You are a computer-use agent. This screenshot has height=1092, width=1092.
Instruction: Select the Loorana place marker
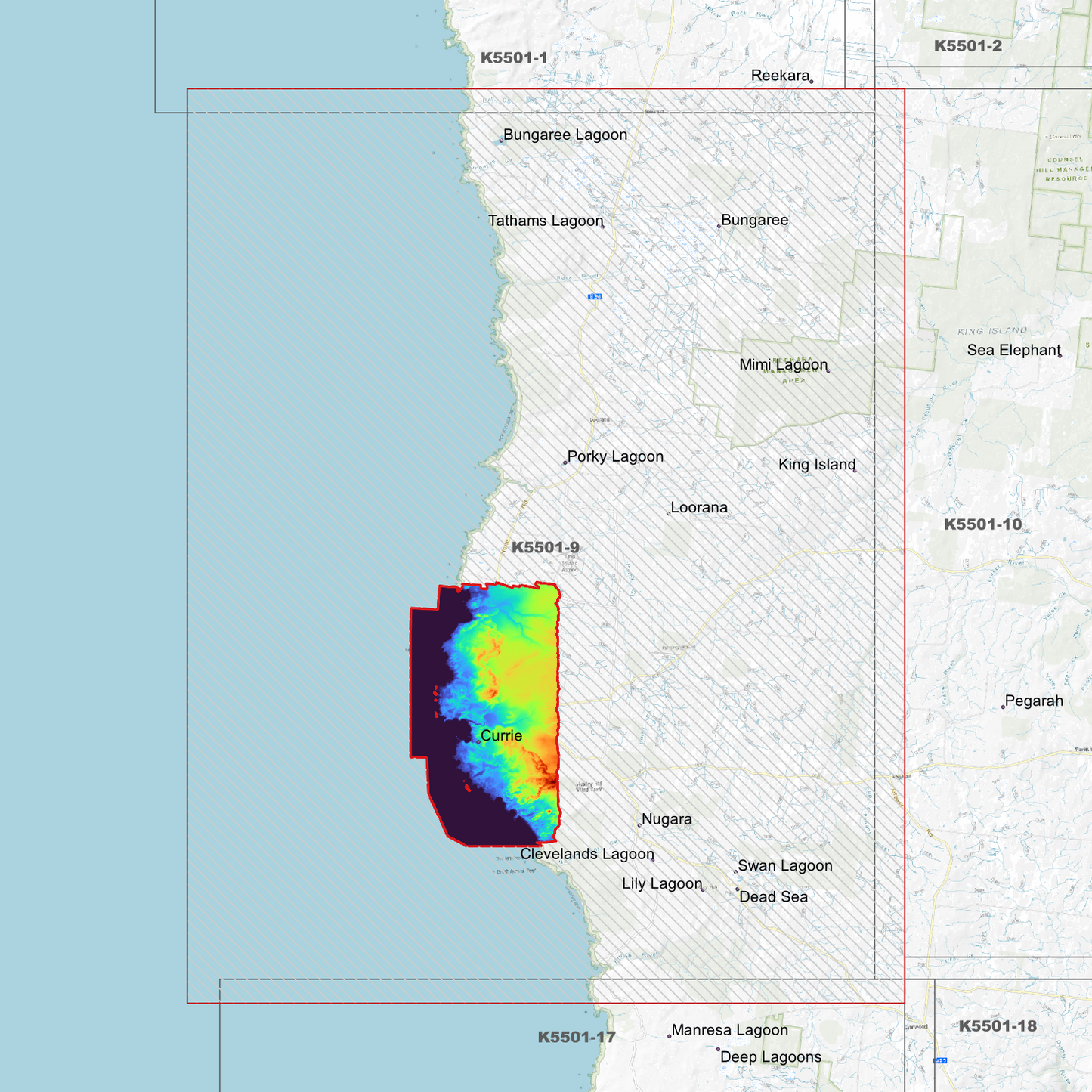pos(668,512)
